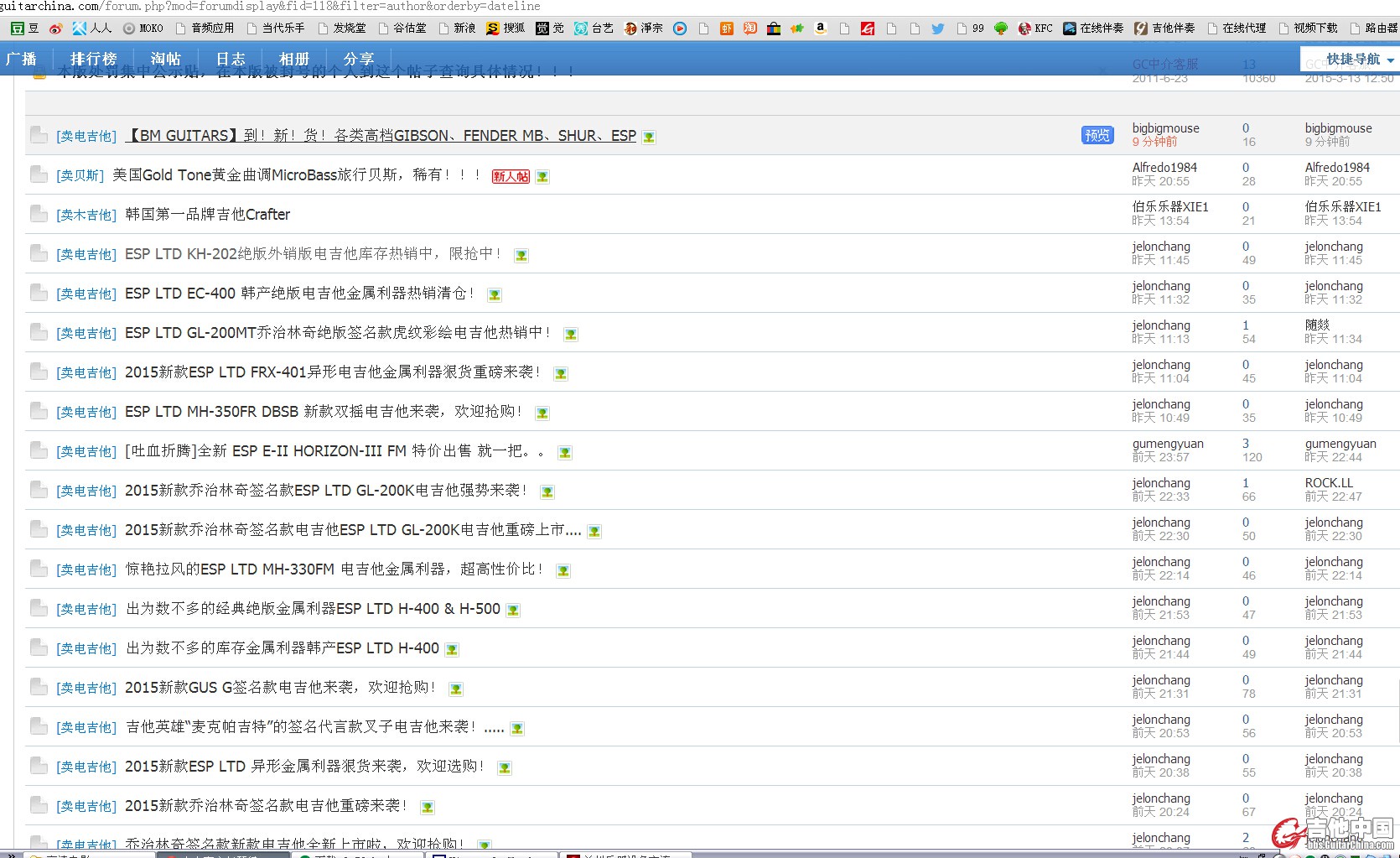Image resolution: width=1400 pixels, height=858 pixels.
Task: Open the 排行榜 nav tab
Action: click(93, 59)
